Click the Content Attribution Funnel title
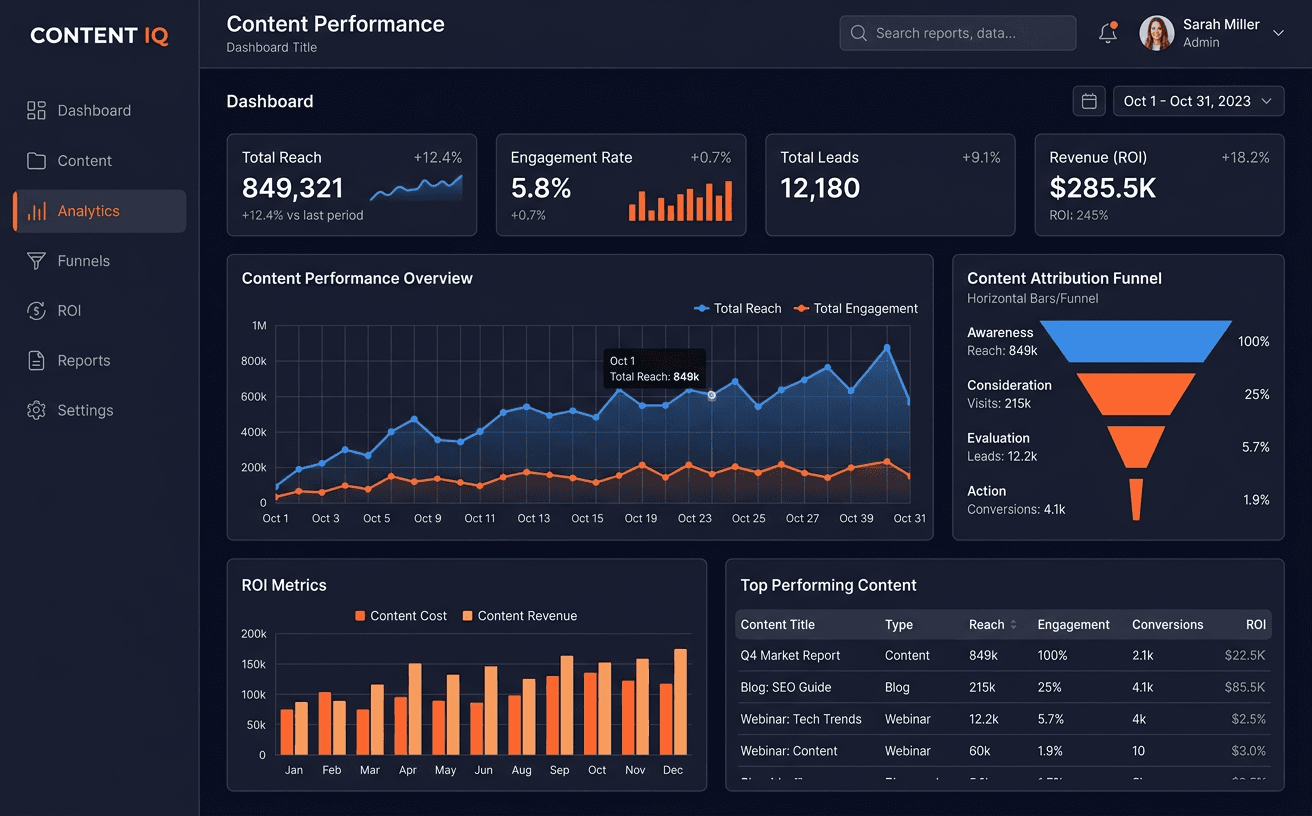The image size is (1312, 816). point(1064,279)
